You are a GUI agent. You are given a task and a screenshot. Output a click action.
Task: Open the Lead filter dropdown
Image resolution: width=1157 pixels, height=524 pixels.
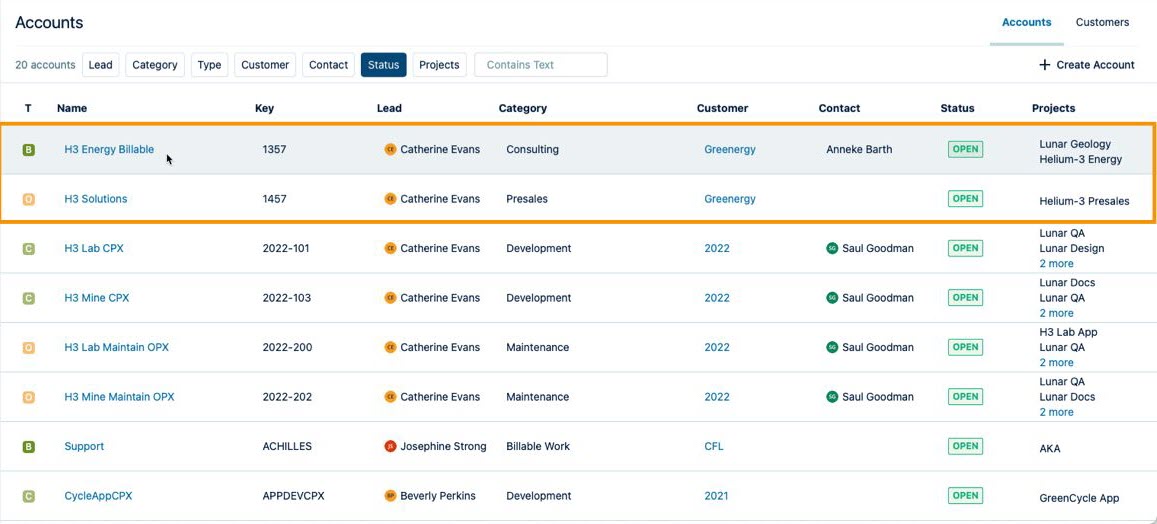tap(100, 65)
